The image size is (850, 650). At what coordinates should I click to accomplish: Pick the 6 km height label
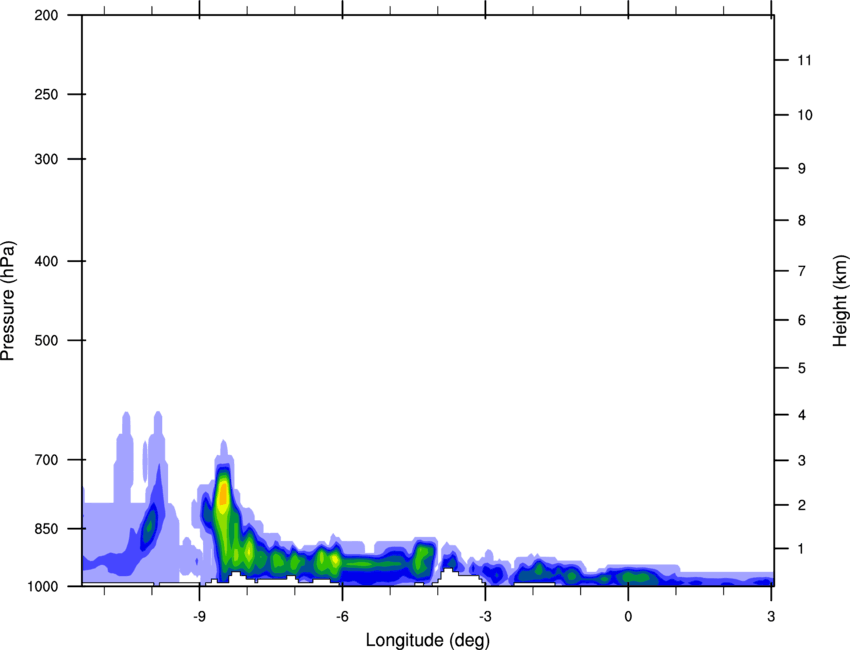(x=802, y=320)
